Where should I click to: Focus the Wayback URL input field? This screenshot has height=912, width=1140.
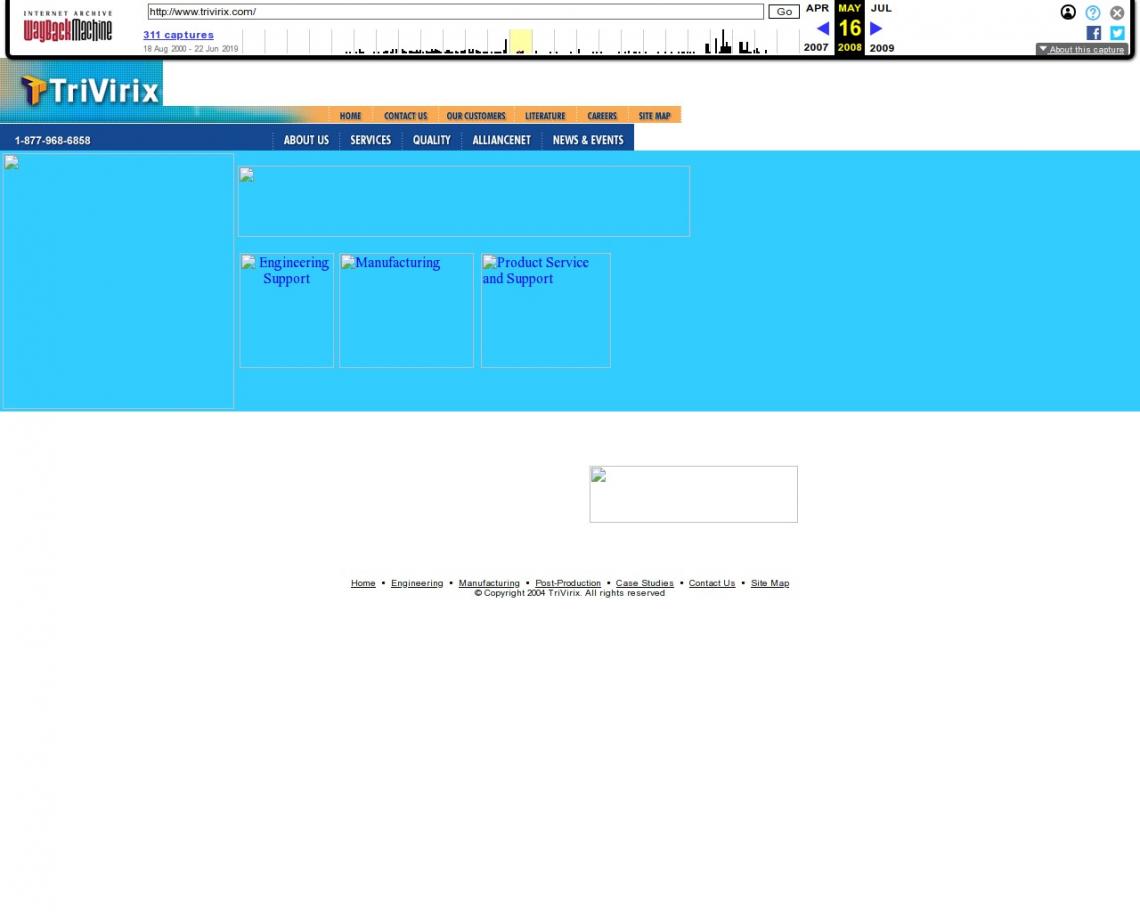pos(455,12)
